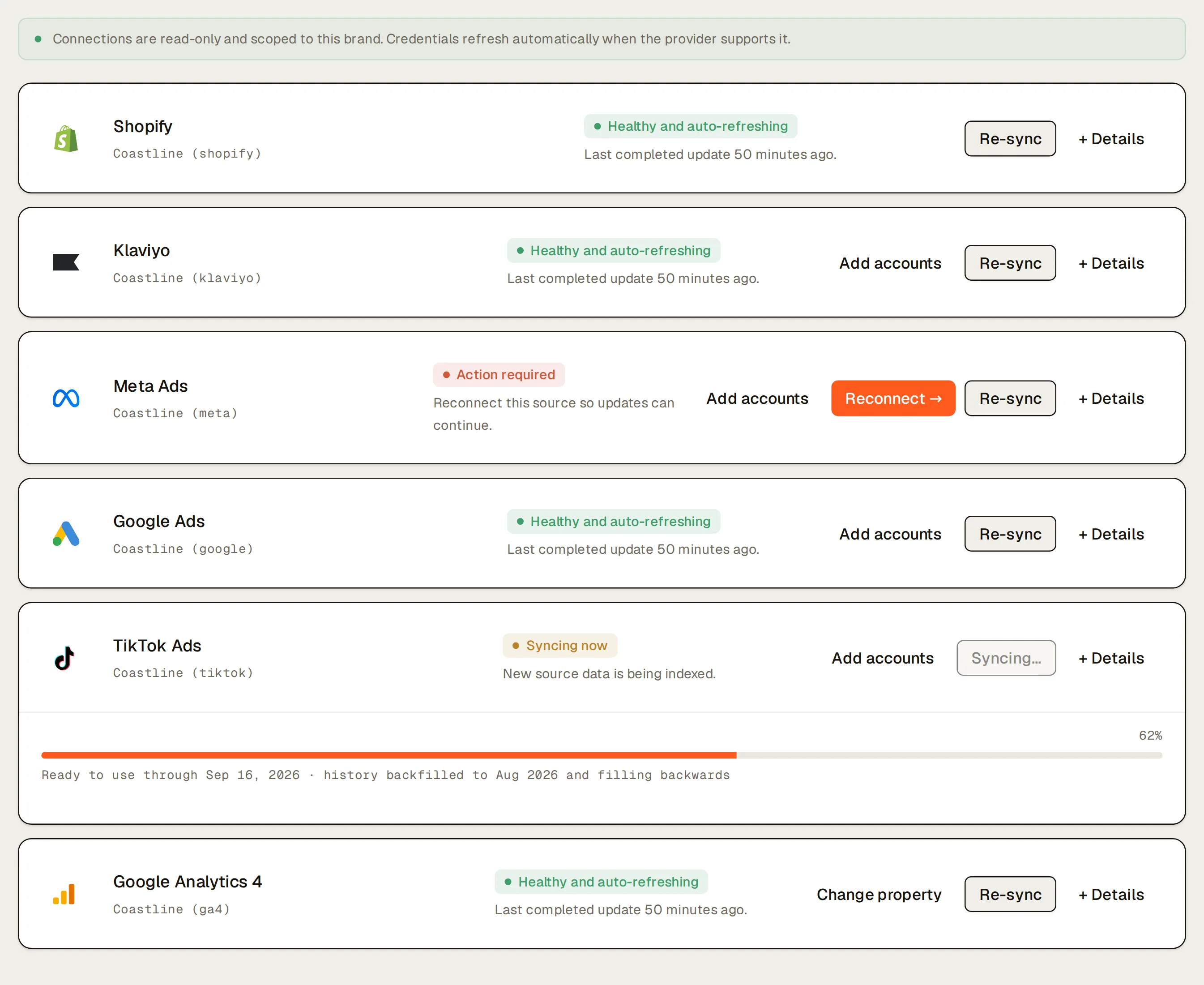Click the text 'Coastline (shopify)'
The image size is (1204, 985).
[187, 154]
